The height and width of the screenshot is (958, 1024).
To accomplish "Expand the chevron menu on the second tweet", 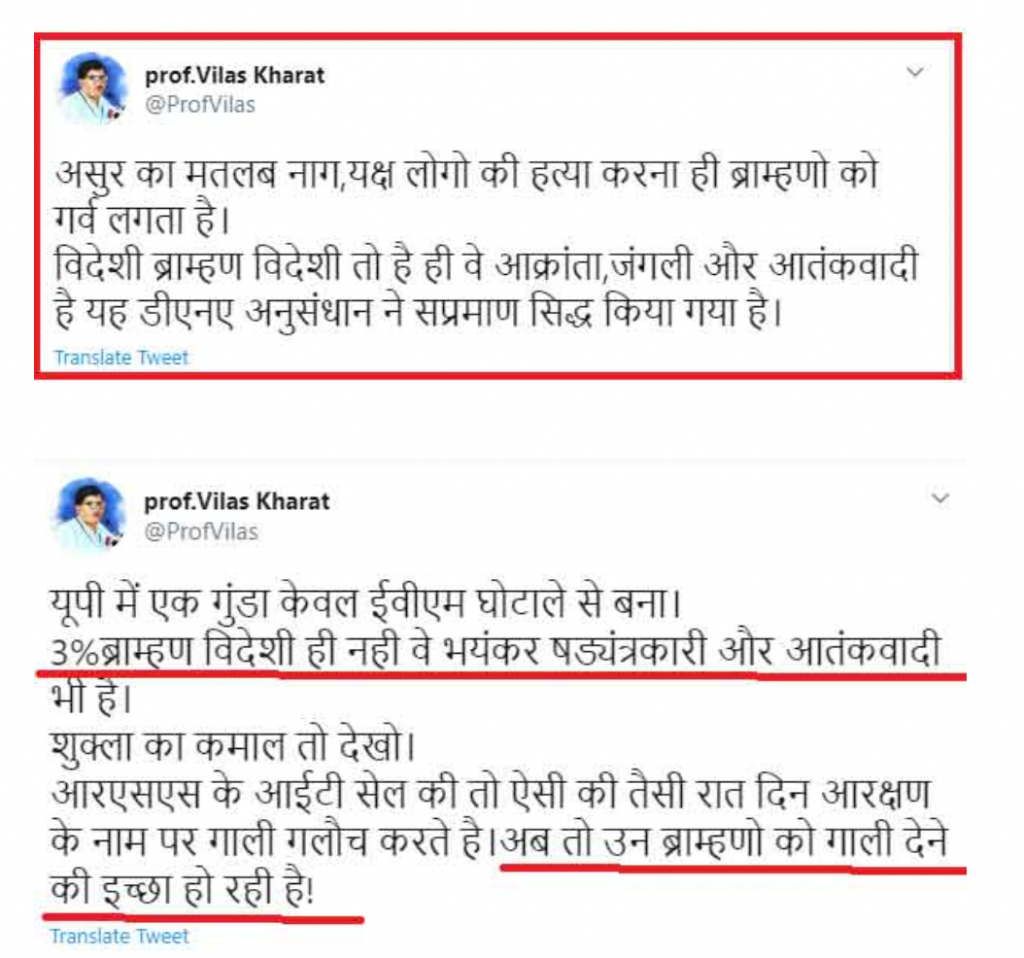I will 939,499.
